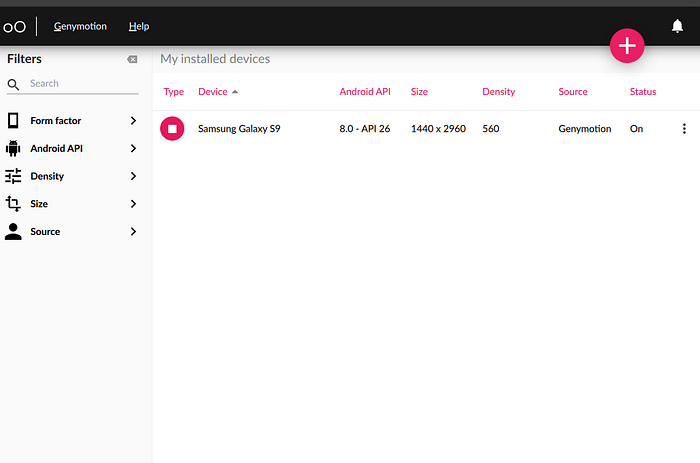Sort by Status column header
Screen dimensions: 700x463
(x=643, y=92)
